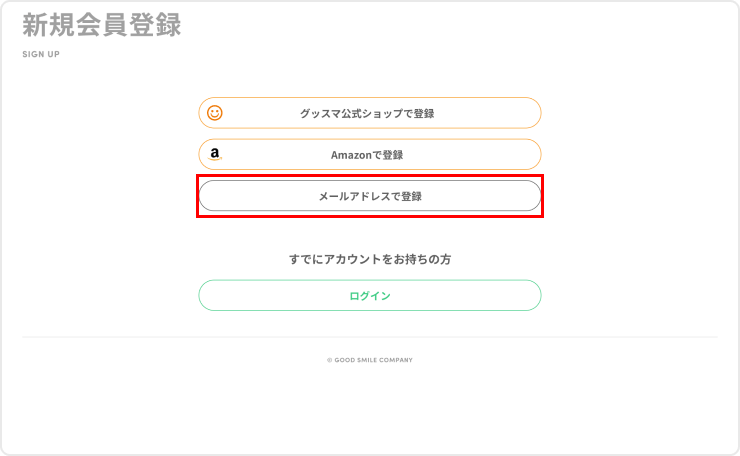Sign up using the email address option
The image size is (740, 456).
pos(369,196)
